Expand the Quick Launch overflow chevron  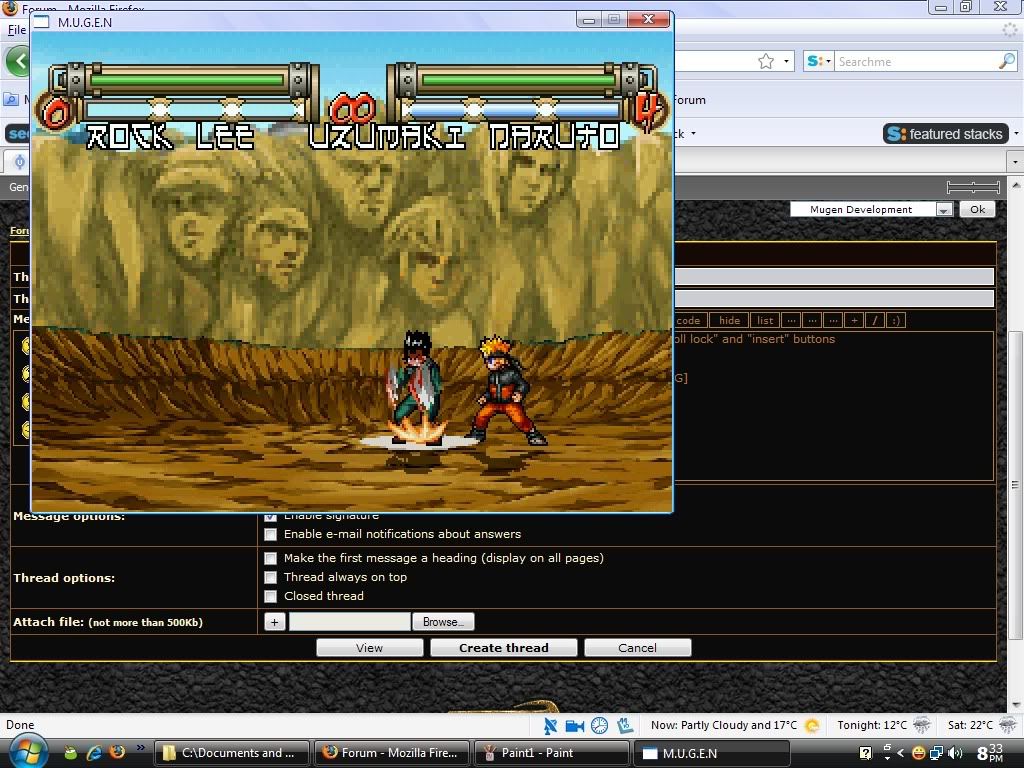point(140,747)
